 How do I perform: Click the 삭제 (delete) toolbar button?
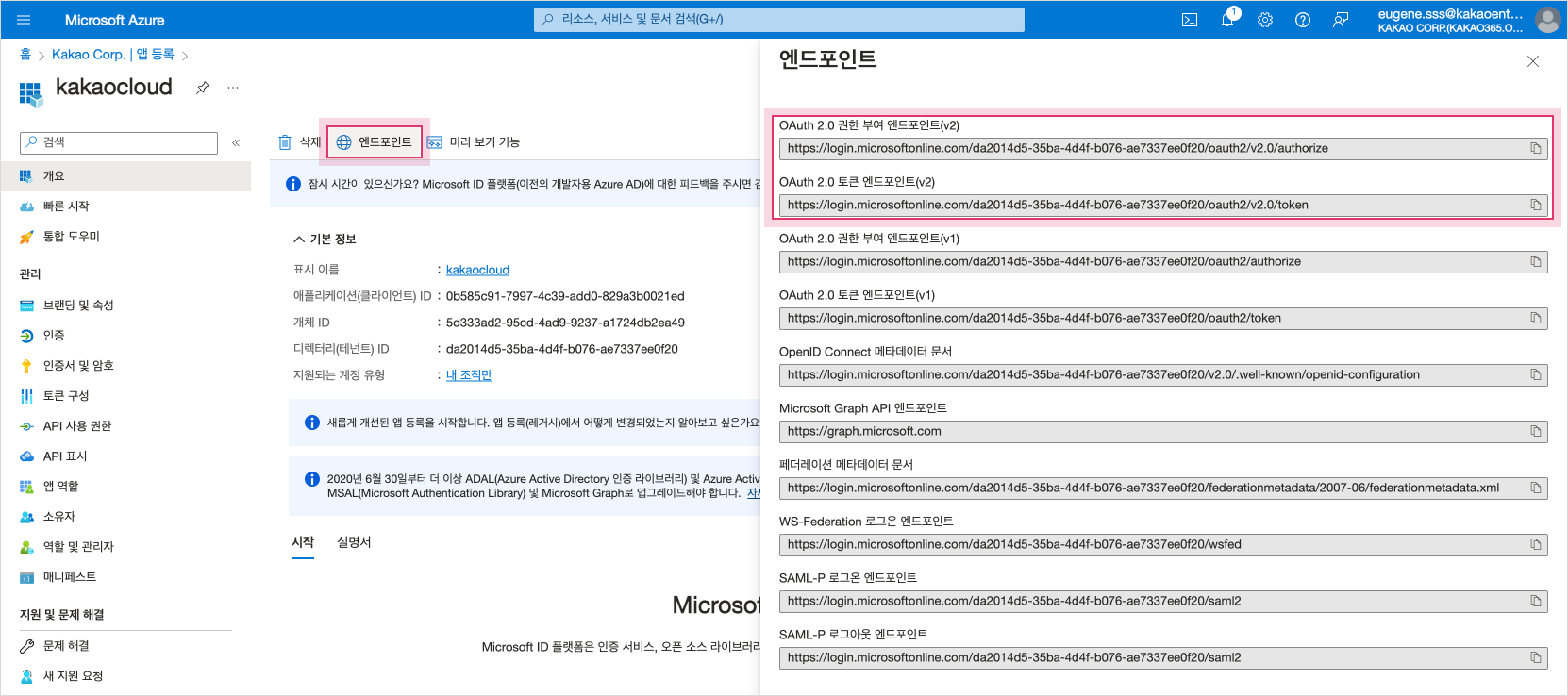pyautogui.click(x=299, y=142)
